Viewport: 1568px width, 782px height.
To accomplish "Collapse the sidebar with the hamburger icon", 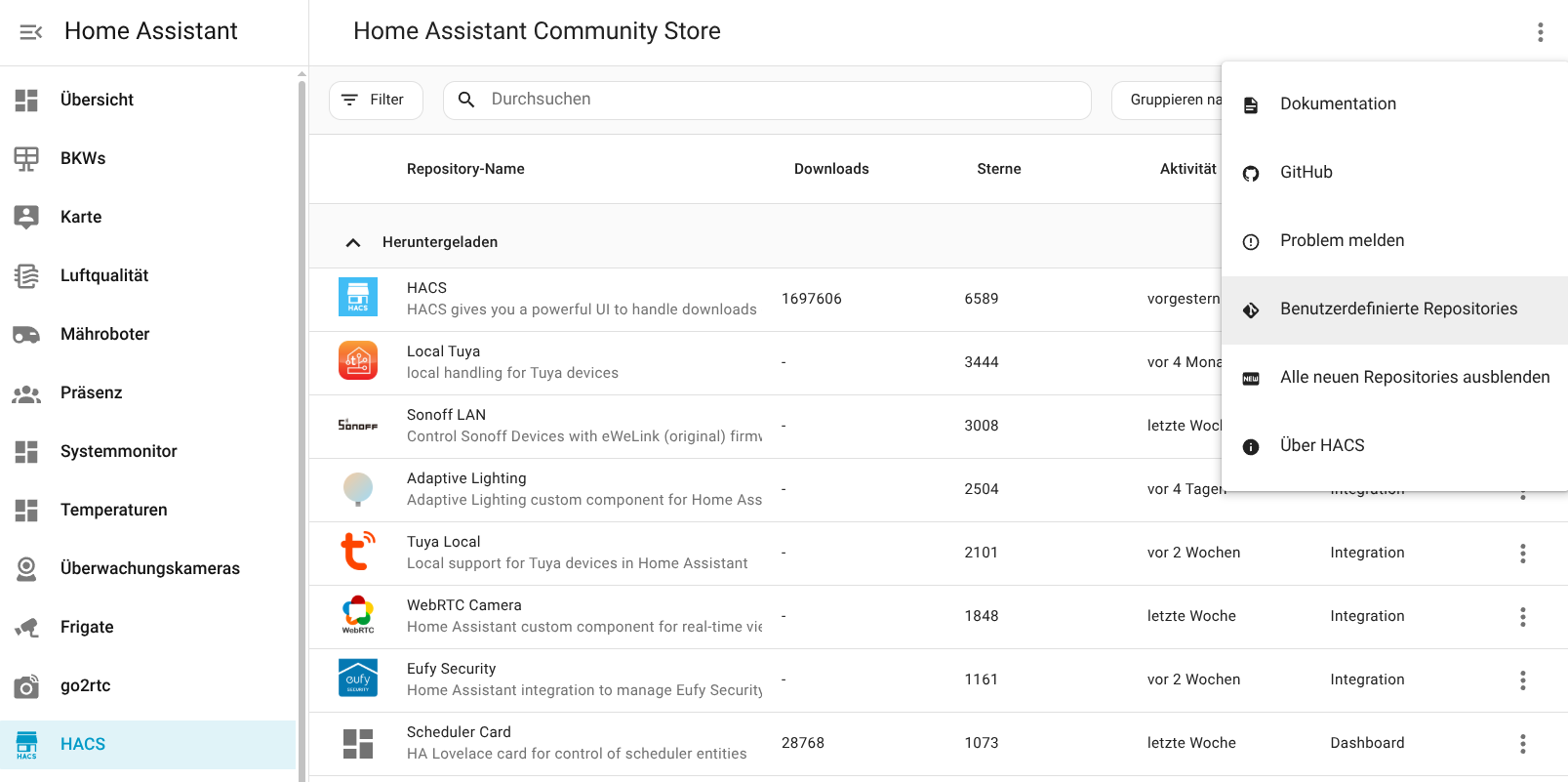I will [x=30, y=32].
